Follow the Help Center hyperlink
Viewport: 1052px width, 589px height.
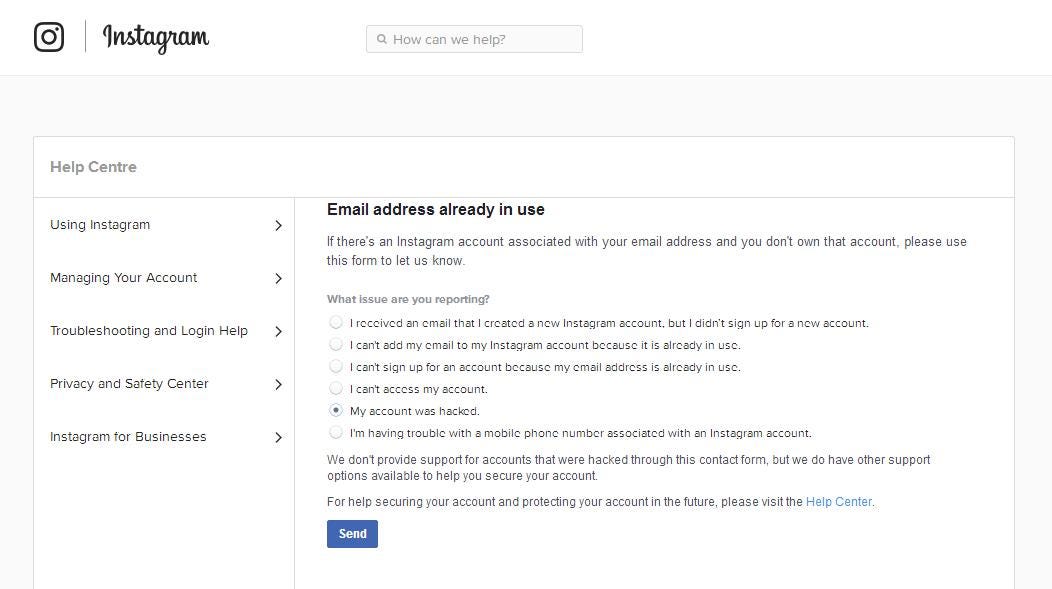point(838,502)
